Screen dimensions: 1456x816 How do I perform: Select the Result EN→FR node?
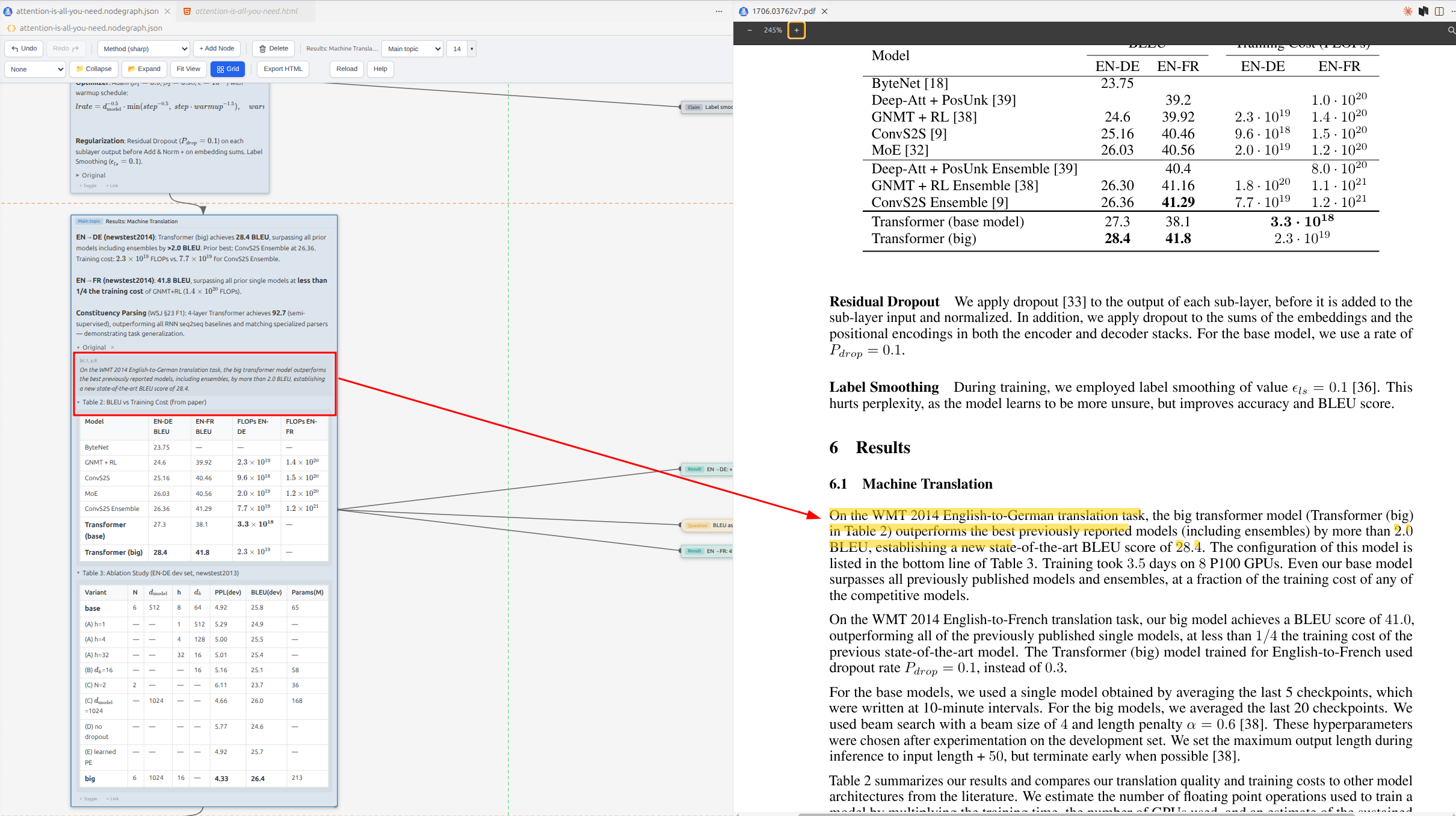click(707, 551)
